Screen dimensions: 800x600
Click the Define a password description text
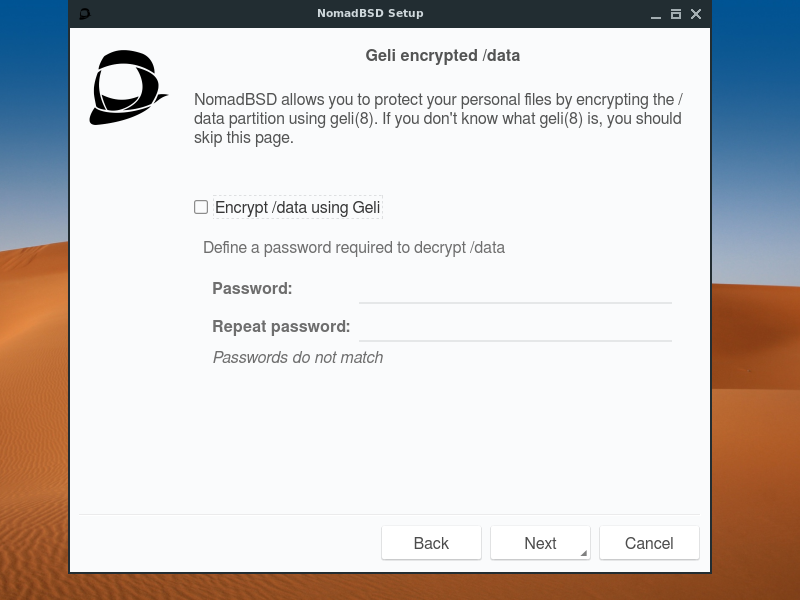354,247
